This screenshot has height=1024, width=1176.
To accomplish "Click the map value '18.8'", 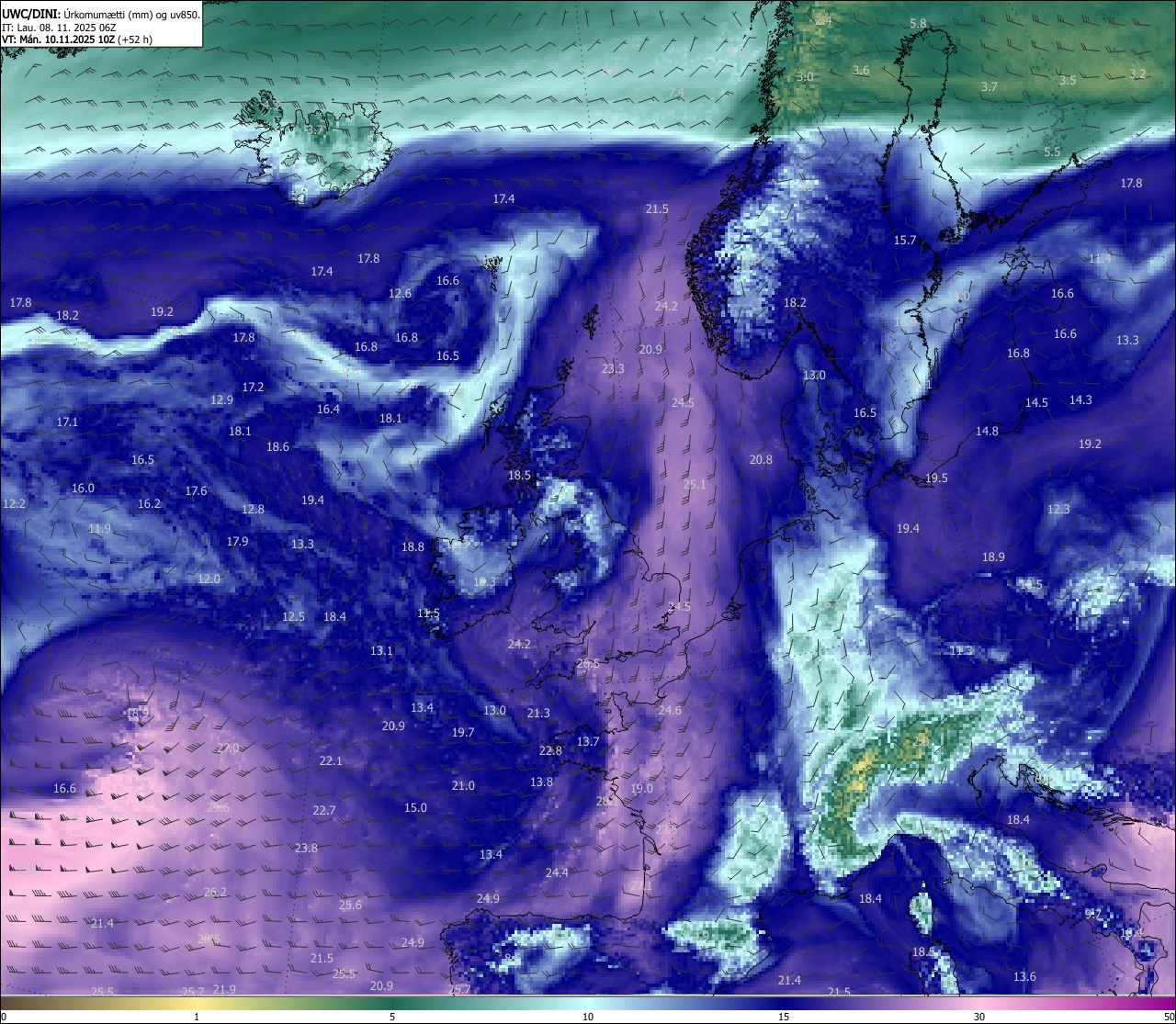I will click(x=413, y=547).
